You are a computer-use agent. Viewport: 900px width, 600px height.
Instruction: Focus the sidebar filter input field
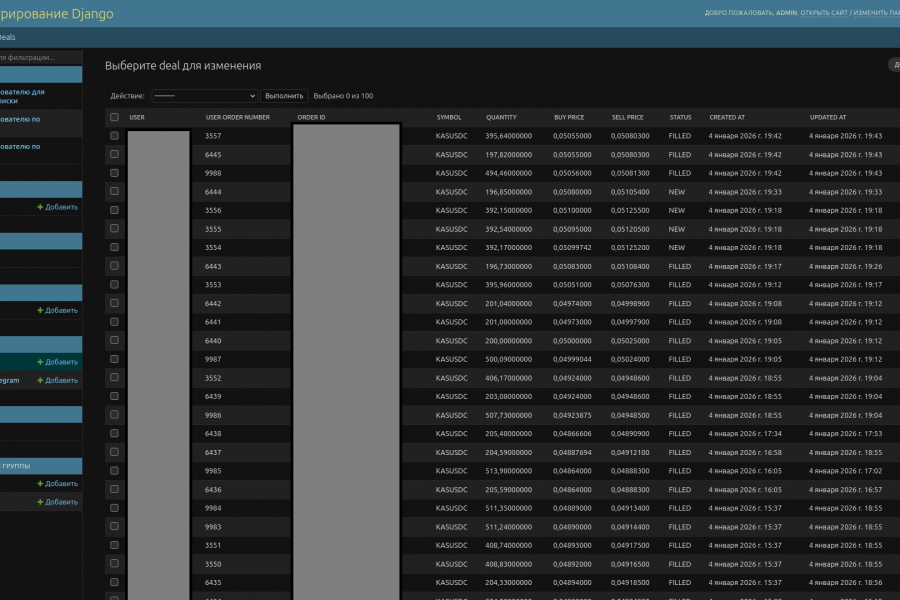point(41,57)
